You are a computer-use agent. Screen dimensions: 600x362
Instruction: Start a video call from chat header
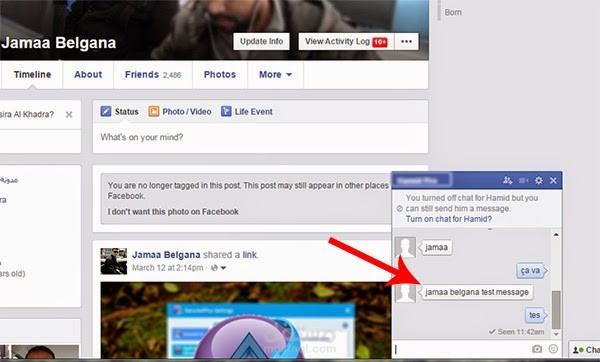coord(523,180)
